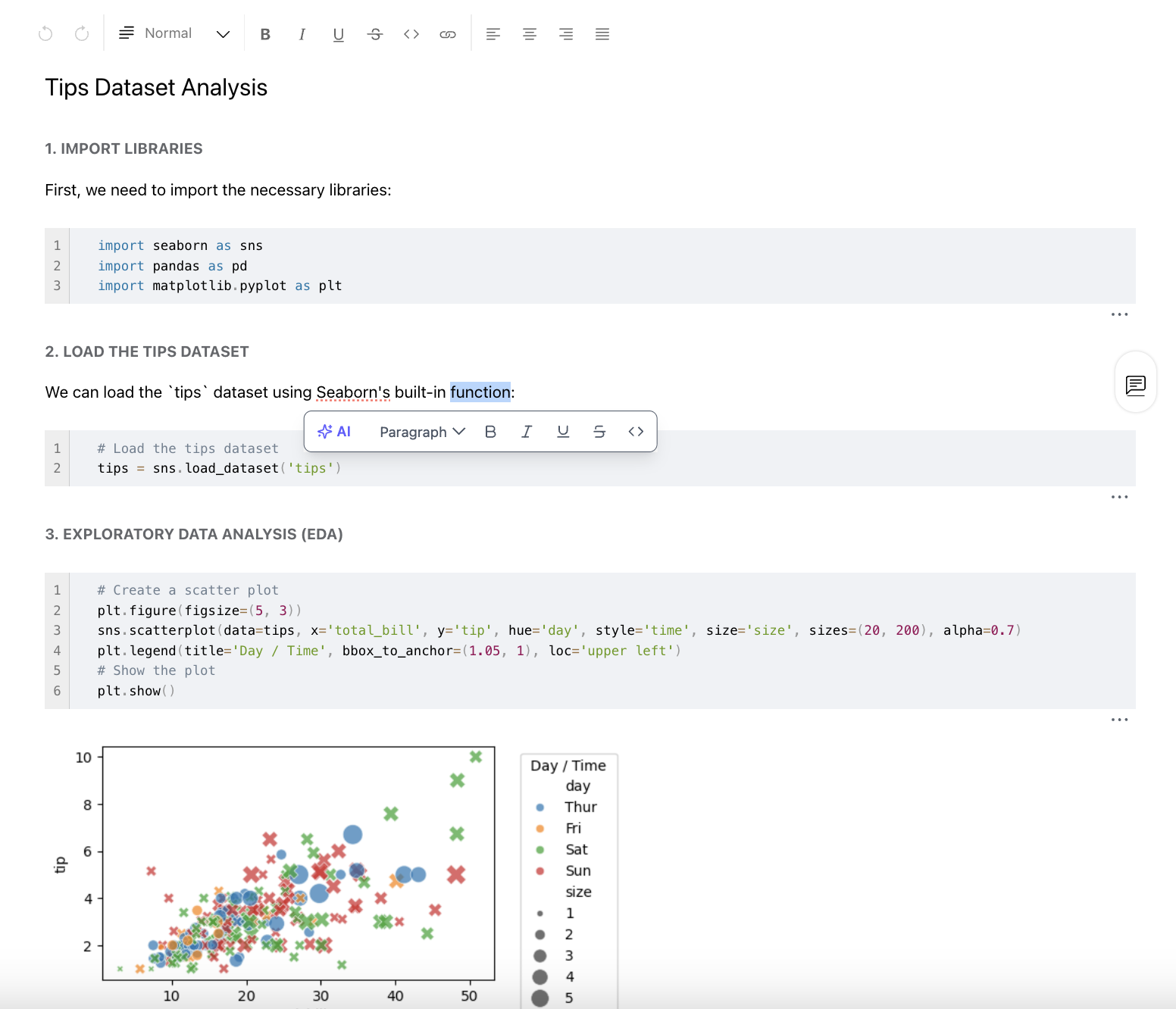Screen dimensions: 1176x1009
Task: Toggle italic in the top toolbar
Action: point(302,34)
